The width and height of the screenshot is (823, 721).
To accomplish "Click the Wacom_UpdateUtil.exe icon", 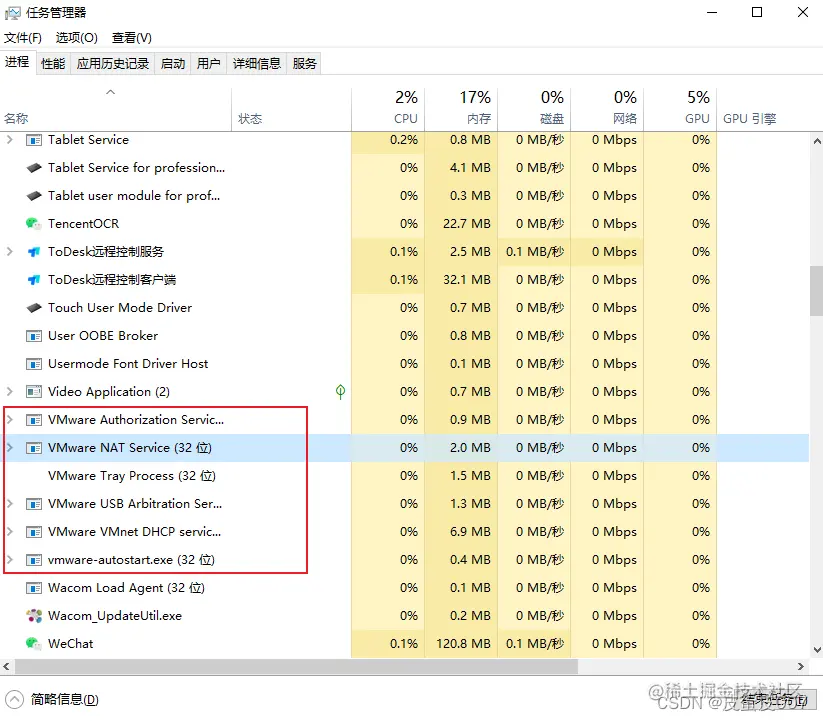I will point(34,616).
